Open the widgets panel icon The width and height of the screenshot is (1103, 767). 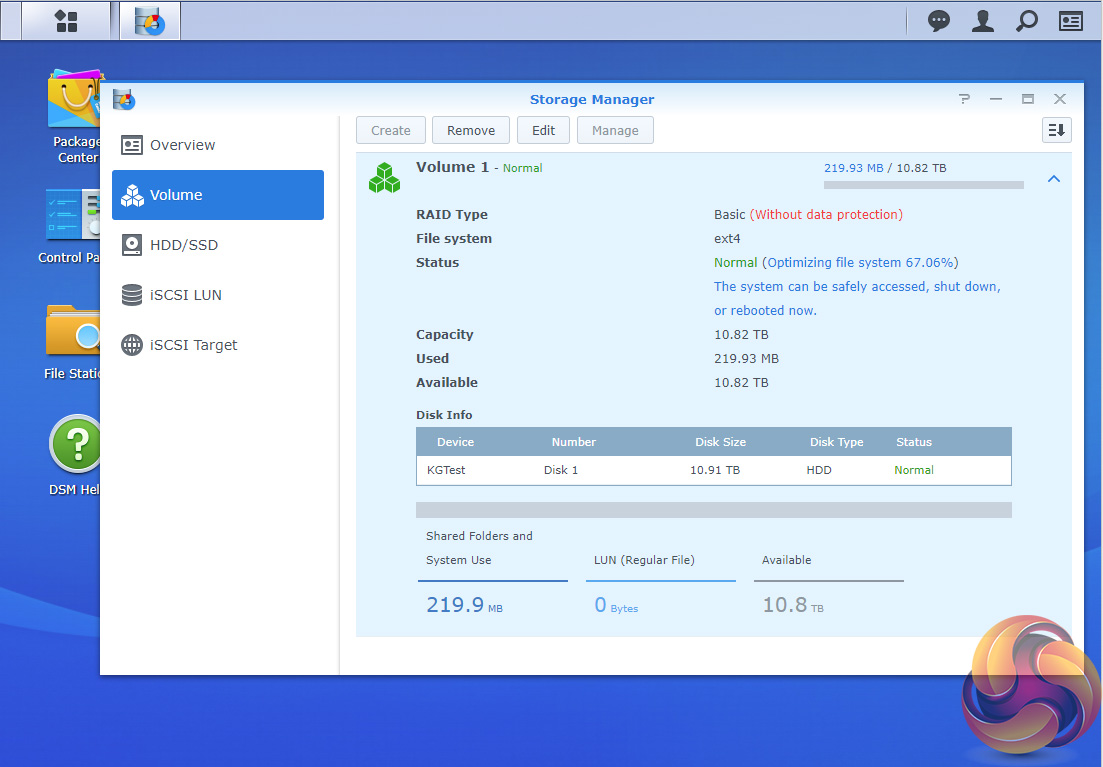point(1071,21)
